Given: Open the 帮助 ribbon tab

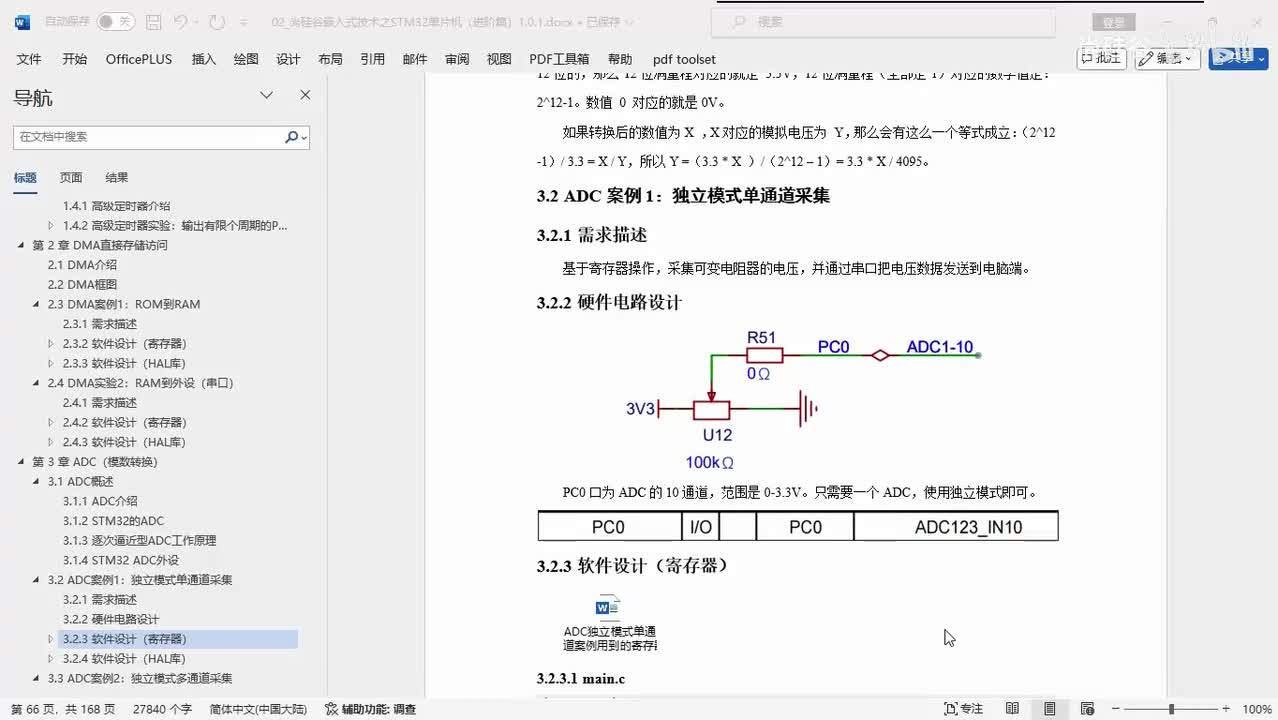Looking at the screenshot, I should [x=620, y=59].
